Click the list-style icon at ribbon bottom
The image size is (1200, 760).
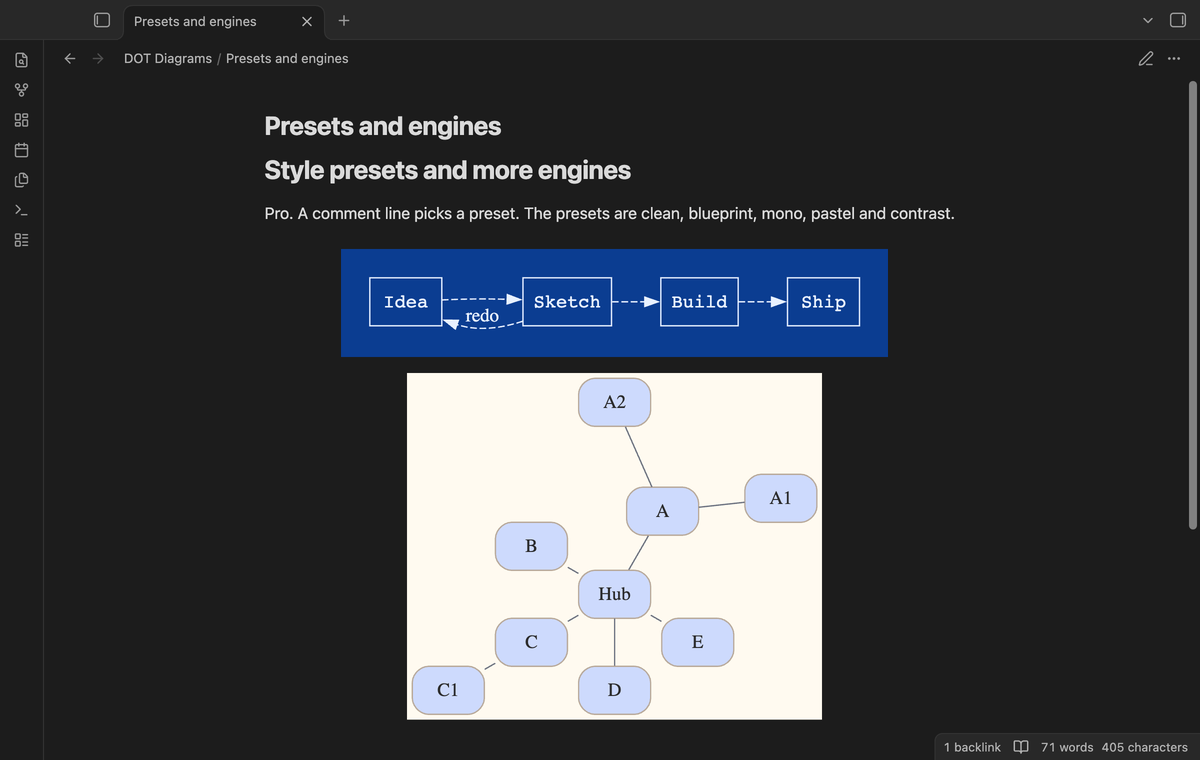pyautogui.click(x=21, y=241)
